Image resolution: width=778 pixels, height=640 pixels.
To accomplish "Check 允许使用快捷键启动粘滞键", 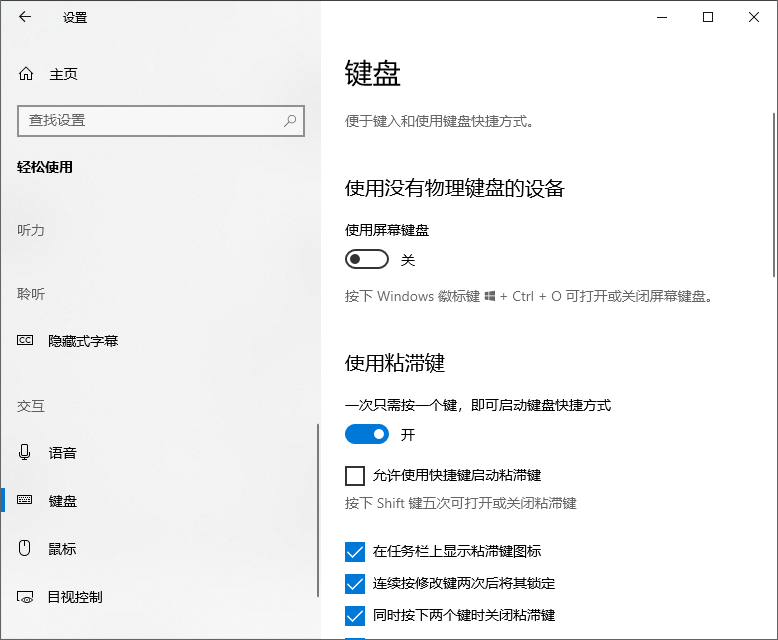I will click(355, 476).
